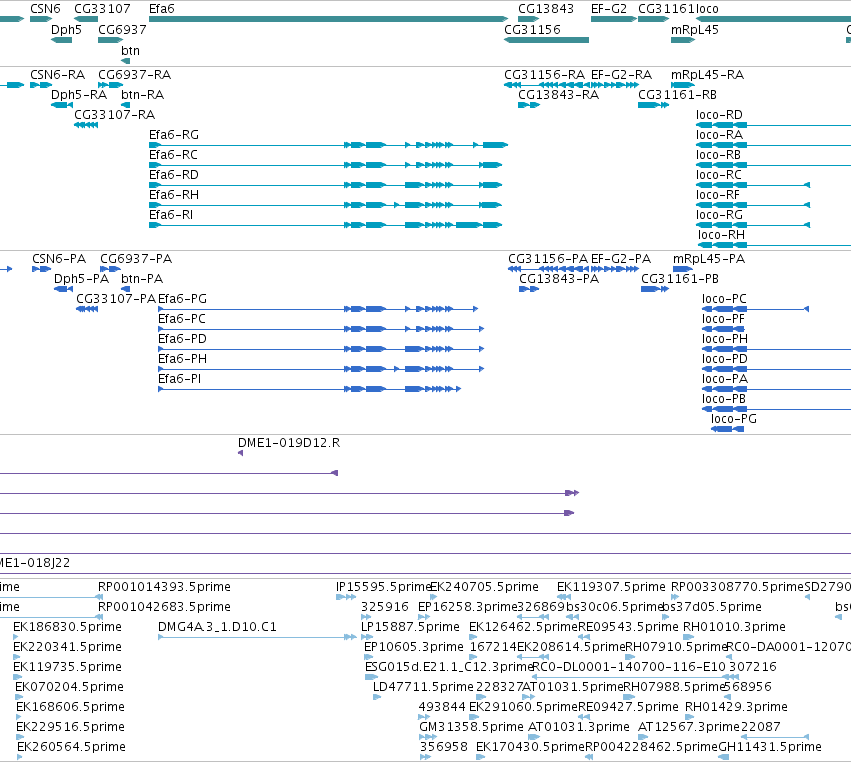The width and height of the screenshot is (851, 762).
Task: Select the EF-G2-PA protein label
Action: 620,258
